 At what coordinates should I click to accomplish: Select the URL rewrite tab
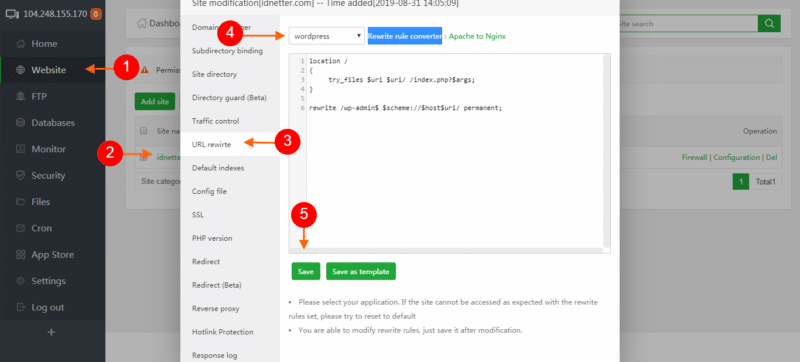pyautogui.click(x=211, y=145)
